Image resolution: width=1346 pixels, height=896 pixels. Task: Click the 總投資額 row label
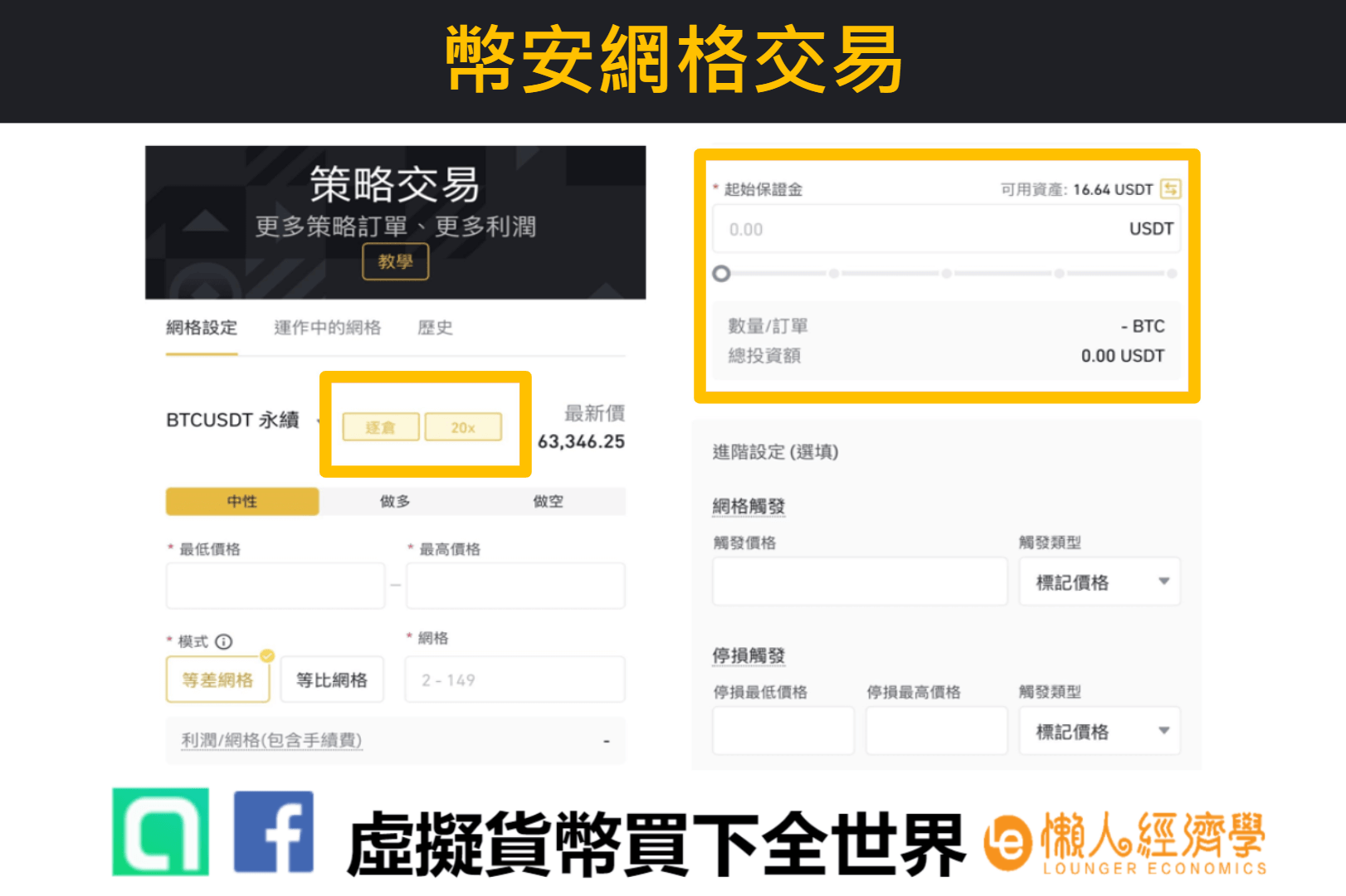[764, 356]
